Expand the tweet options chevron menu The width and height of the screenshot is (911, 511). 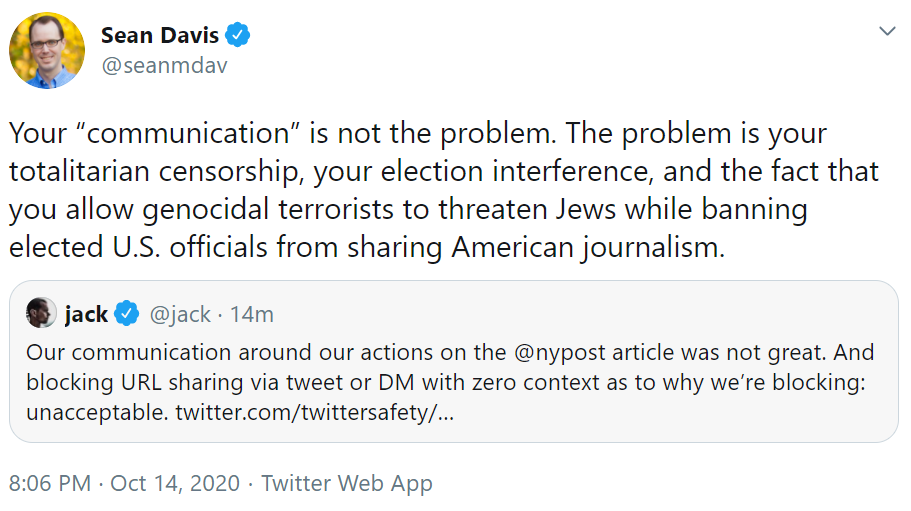(887, 31)
